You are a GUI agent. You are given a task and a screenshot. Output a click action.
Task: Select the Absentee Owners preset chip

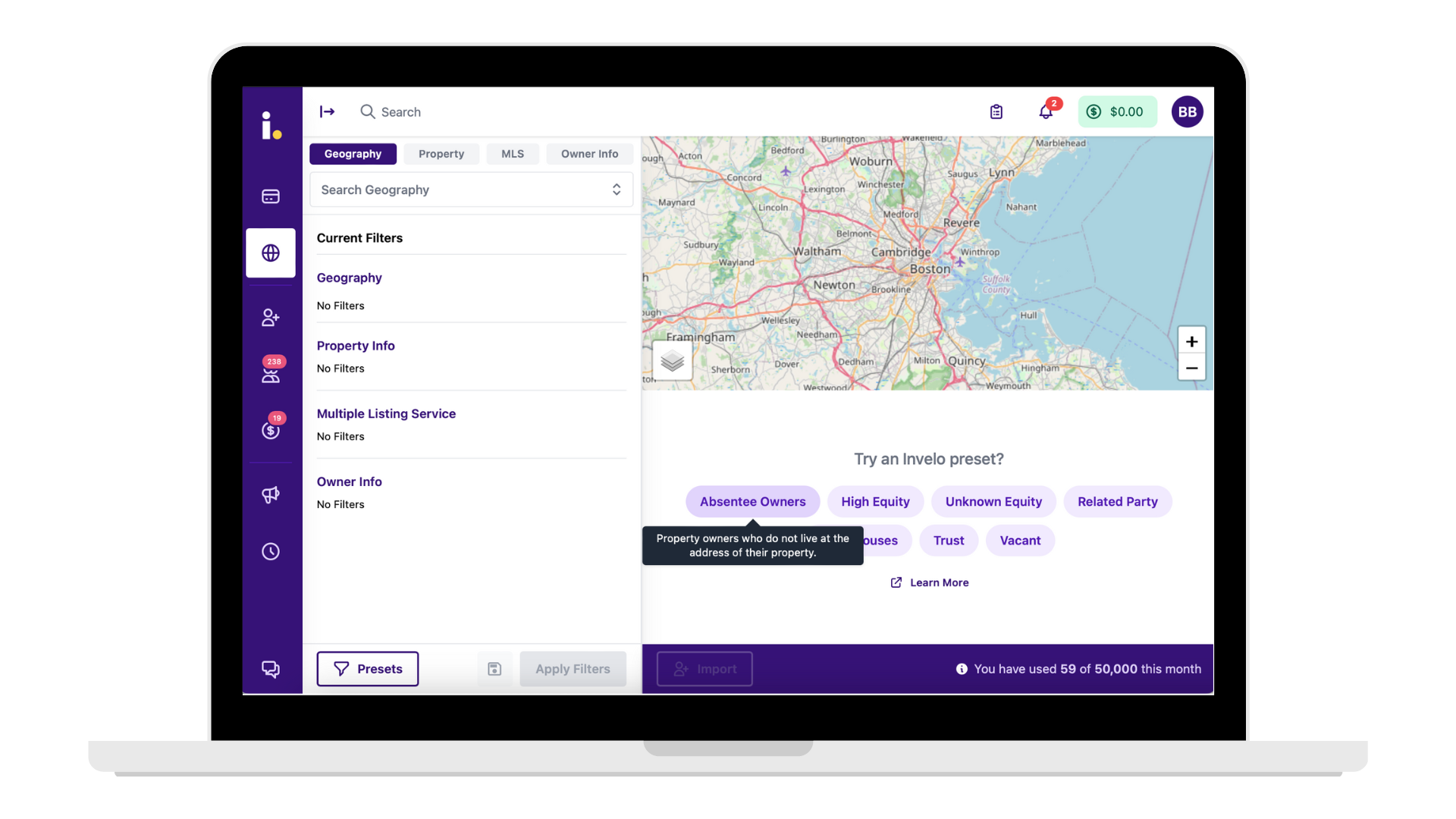pyautogui.click(x=752, y=501)
